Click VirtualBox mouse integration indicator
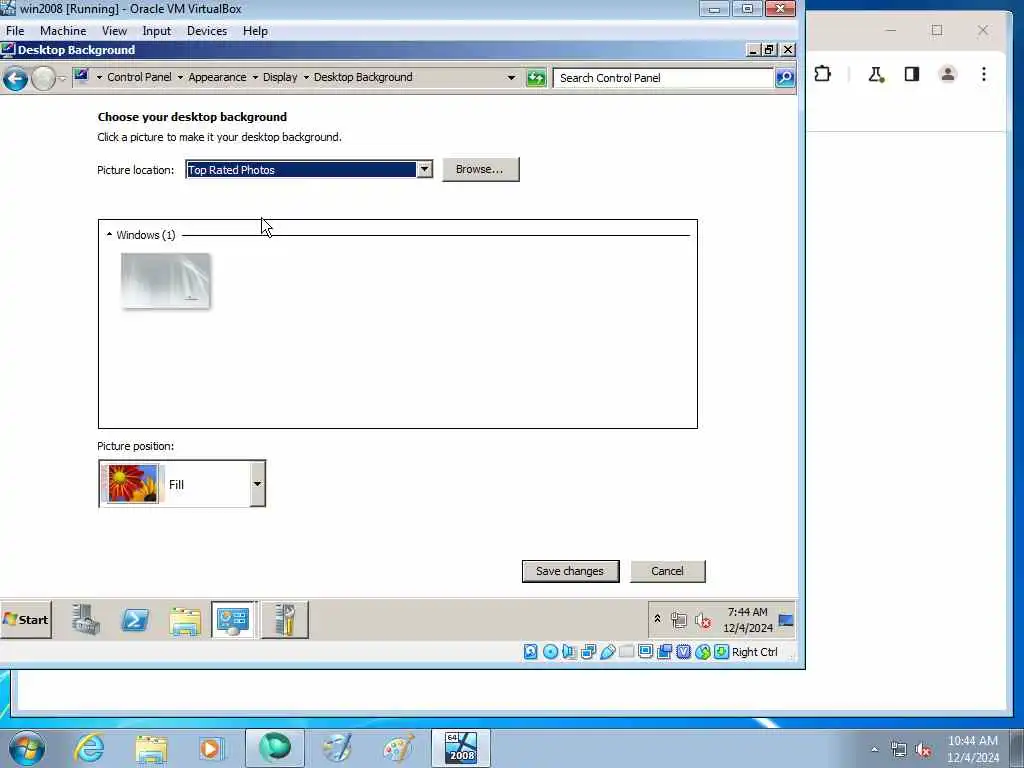1024x768 pixels. [703, 652]
